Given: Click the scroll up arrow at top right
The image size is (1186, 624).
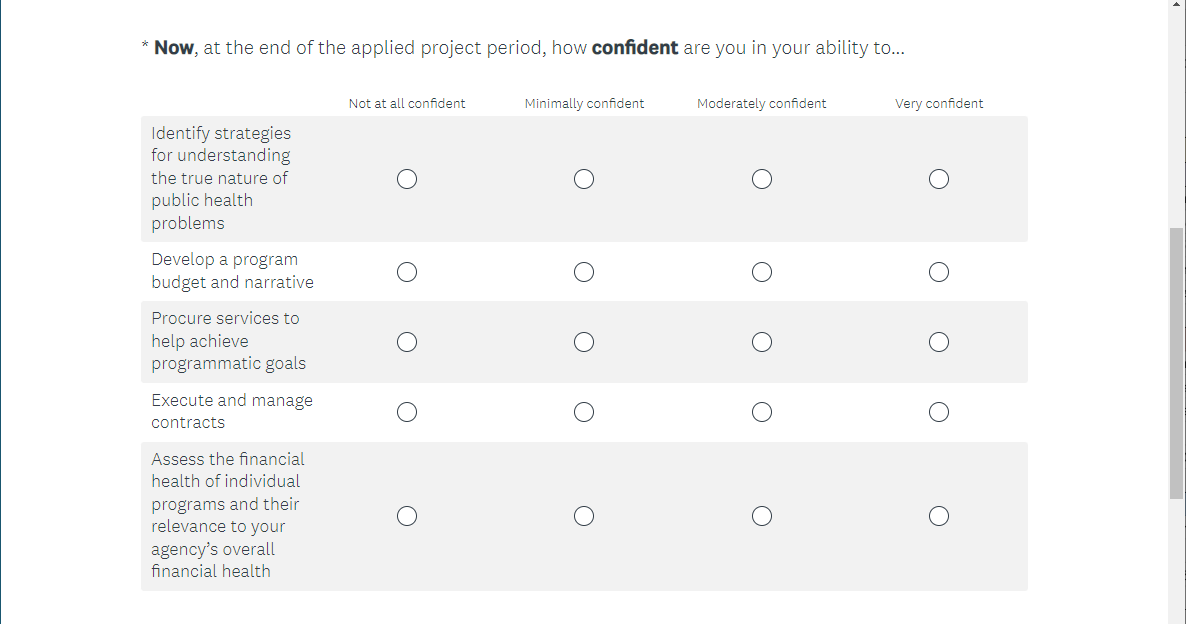Looking at the screenshot, I should click(x=1176, y=5).
